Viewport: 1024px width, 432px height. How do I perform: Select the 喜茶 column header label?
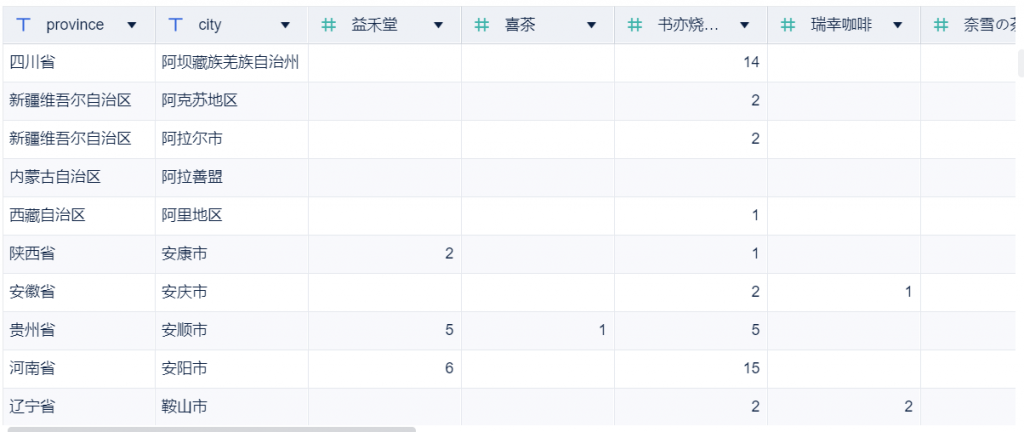(x=520, y=25)
